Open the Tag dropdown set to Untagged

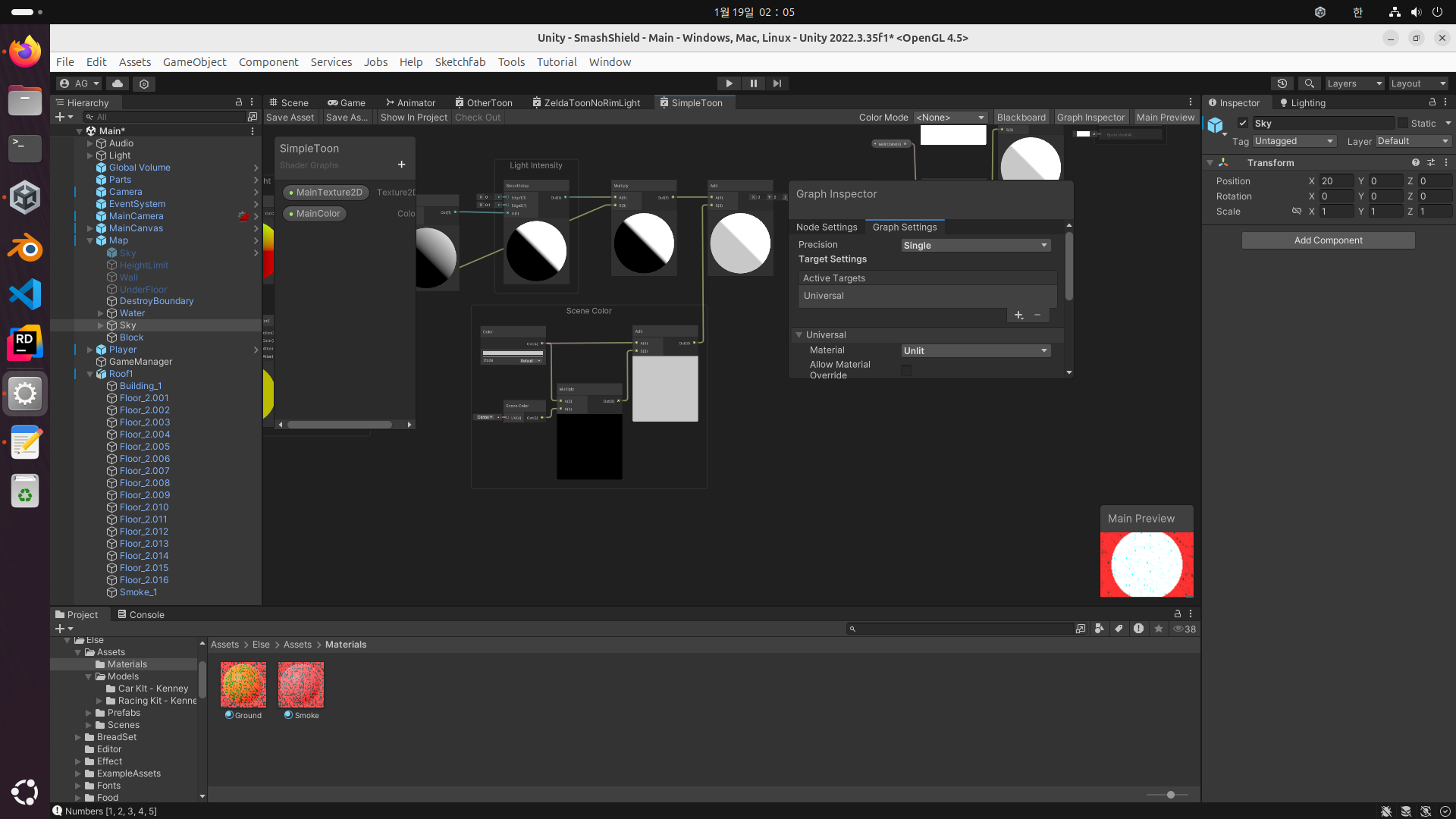[x=1294, y=141]
